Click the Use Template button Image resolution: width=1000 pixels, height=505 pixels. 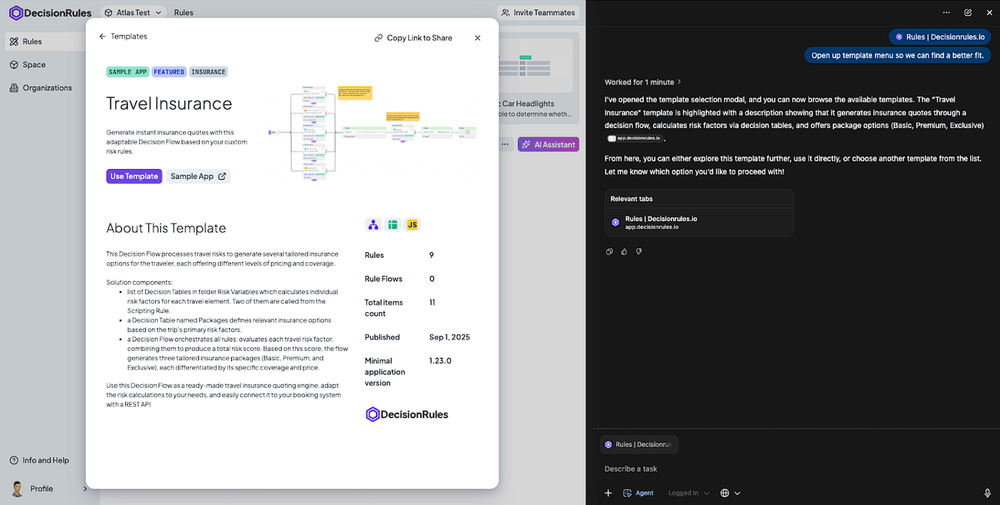click(134, 176)
